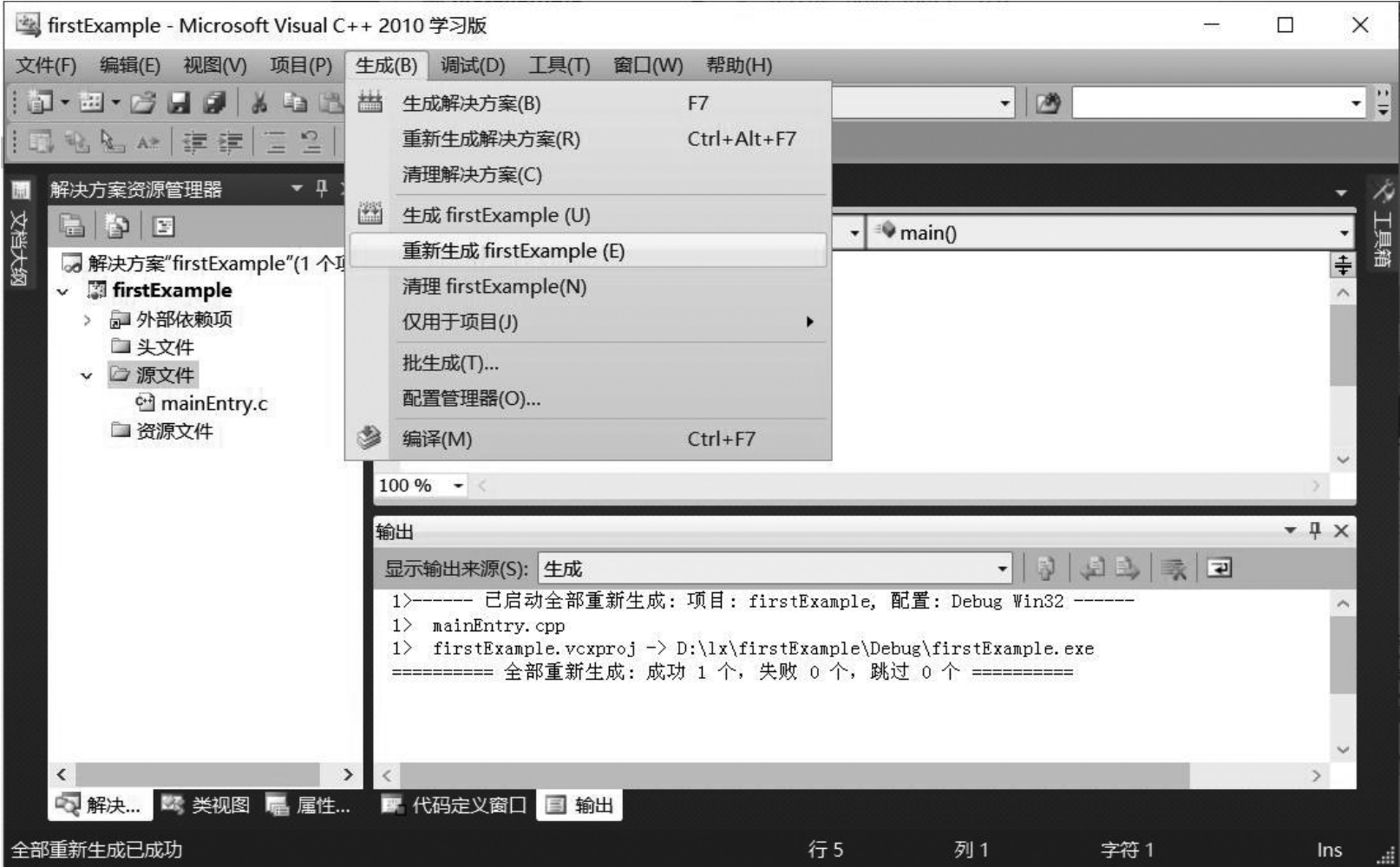Image resolution: width=1400 pixels, height=867 pixels.
Task: Open the main() members dropdown
Action: [1344, 232]
